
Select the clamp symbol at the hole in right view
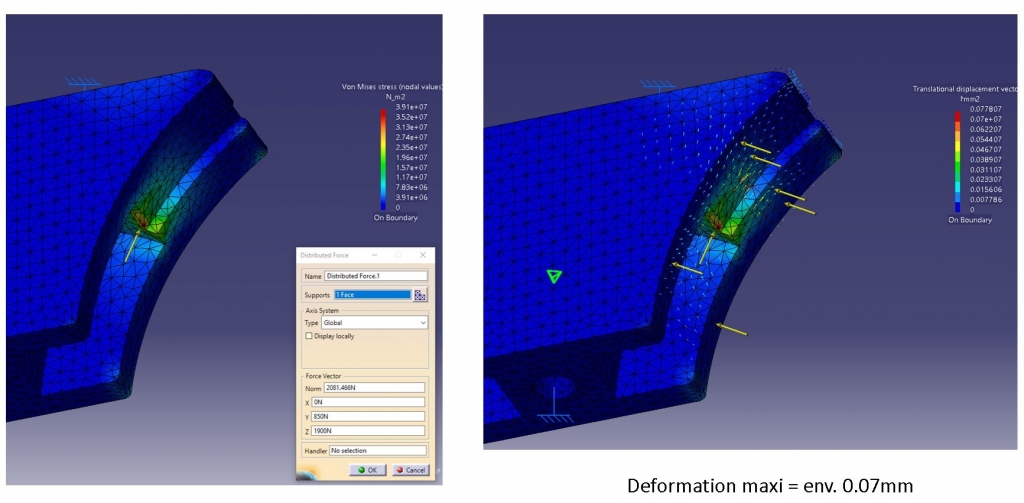click(554, 405)
